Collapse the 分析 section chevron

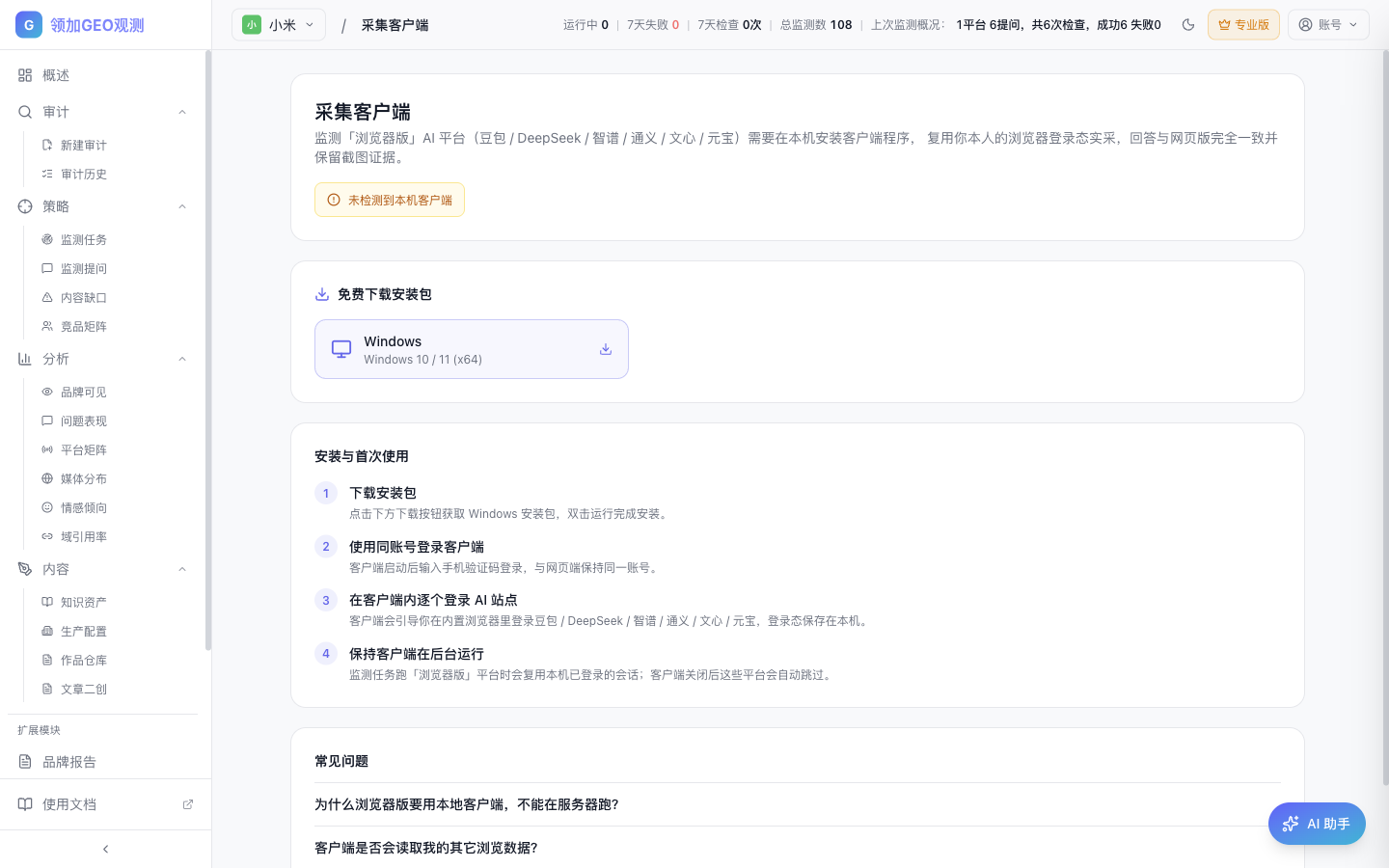coord(182,359)
